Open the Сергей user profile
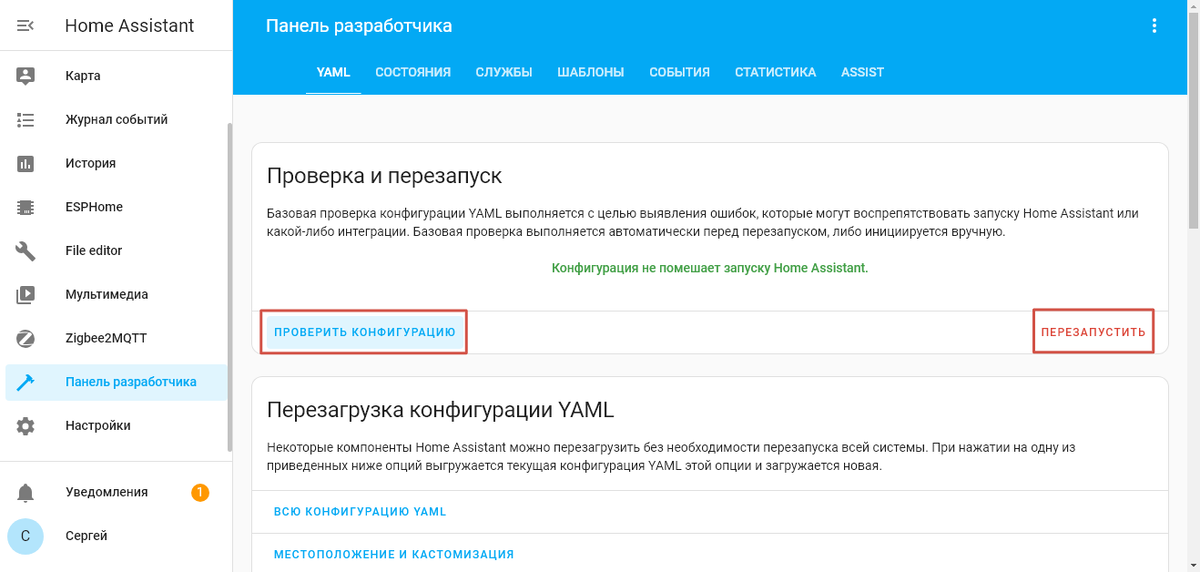This screenshot has height=572, width=1200. click(116, 536)
